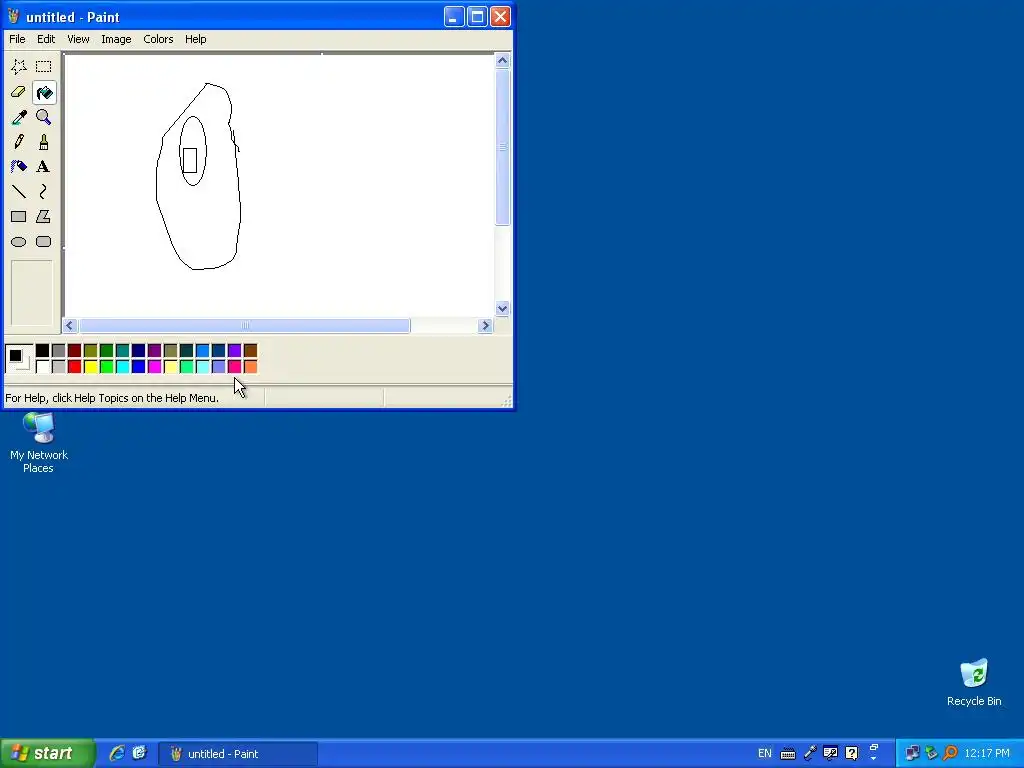Viewport: 1024px width, 768px height.
Task: Pick the bright lime green swatch
Action: click(x=106, y=366)
